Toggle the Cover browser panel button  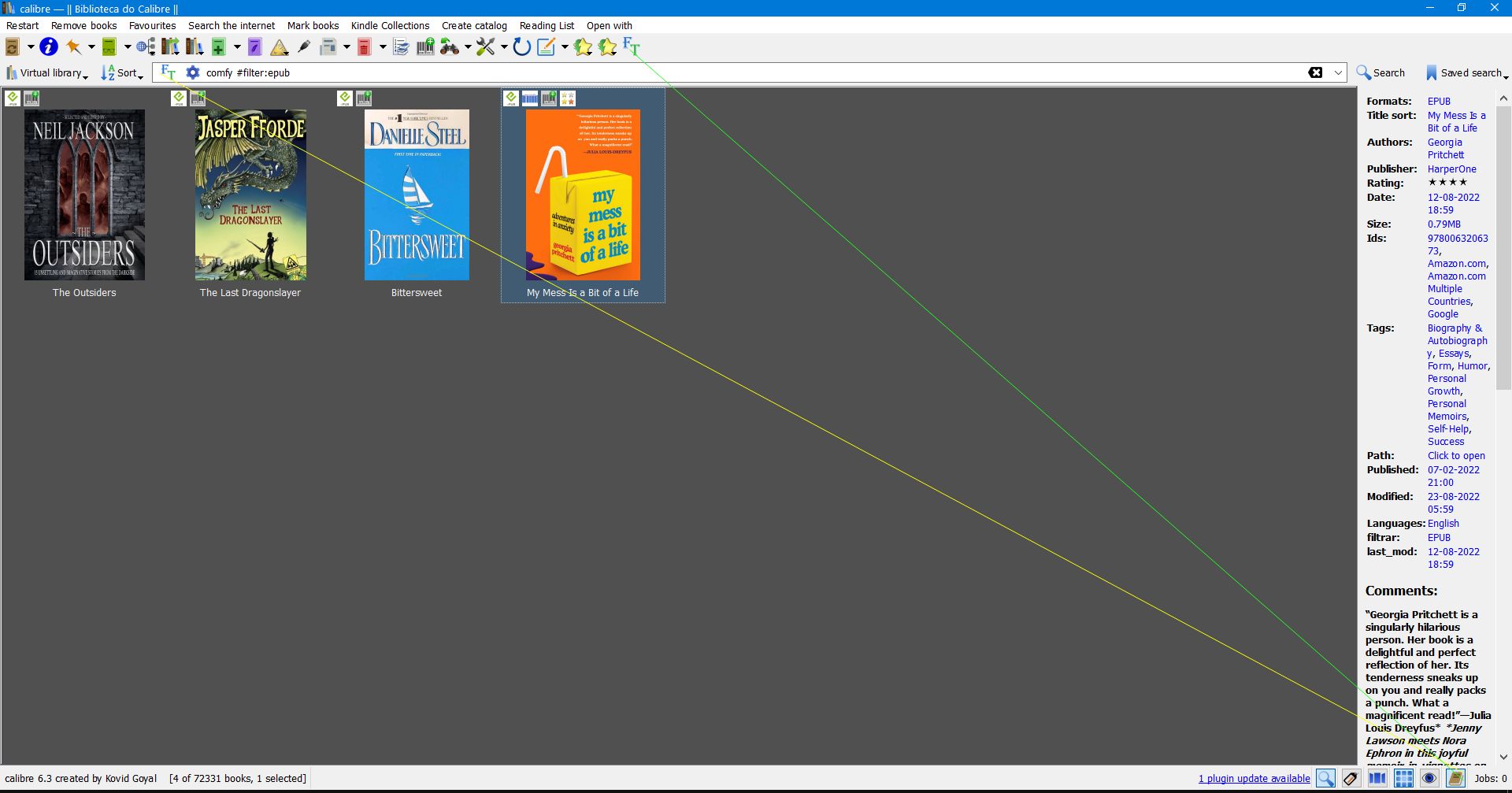[x=1377, y=778]
